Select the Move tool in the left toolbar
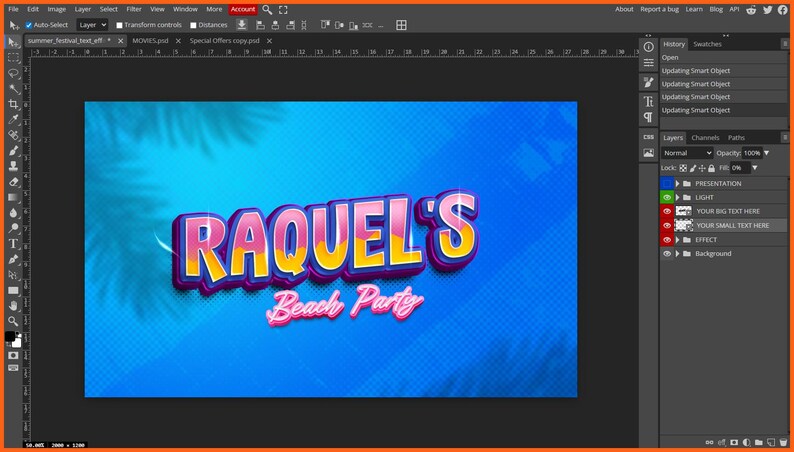The width and height of the screenshot is (794, 452). 13,42
